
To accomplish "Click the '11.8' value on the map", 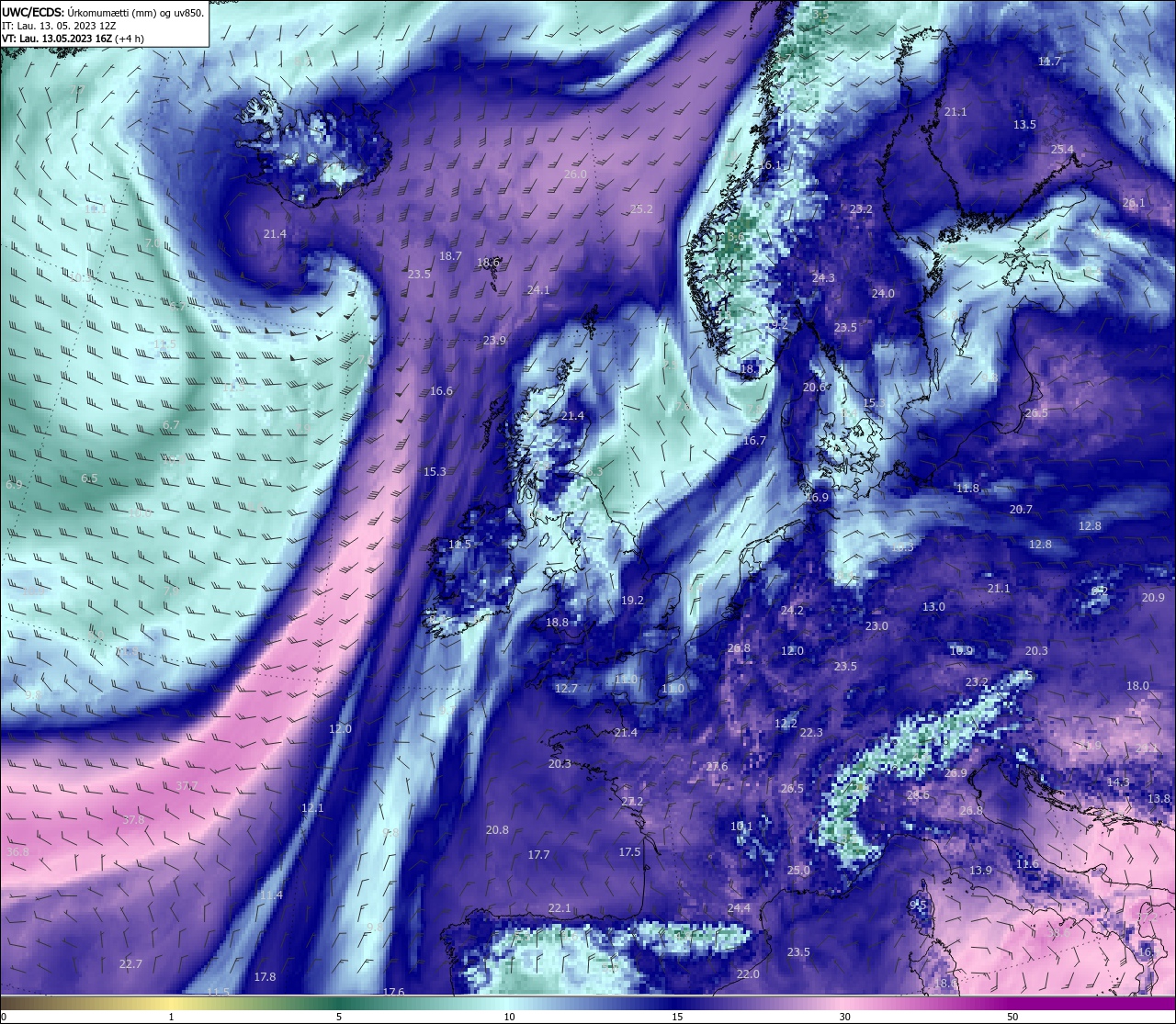I will (x=967, y=489).
